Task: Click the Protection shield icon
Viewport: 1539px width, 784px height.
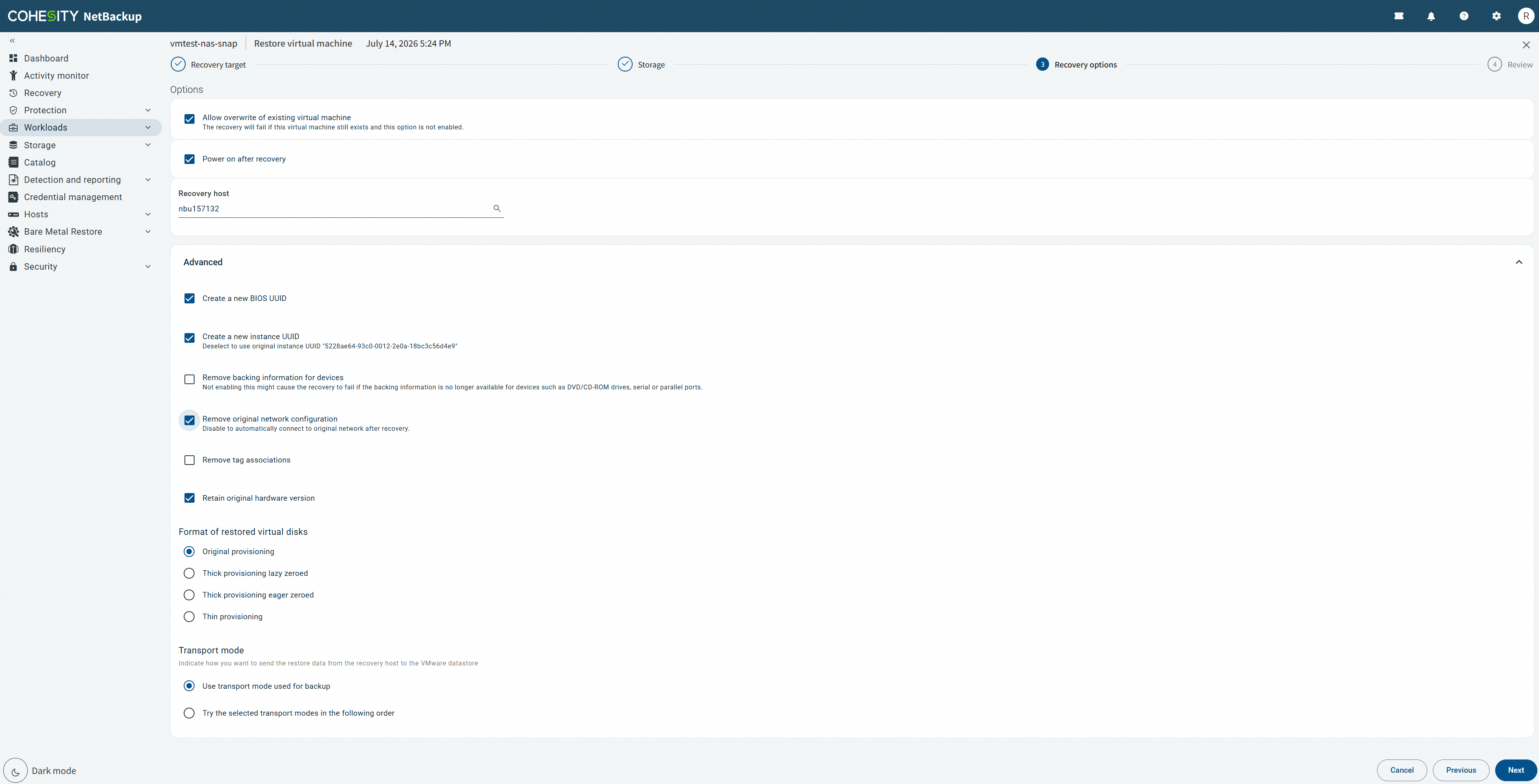Action: pos(13,110)
